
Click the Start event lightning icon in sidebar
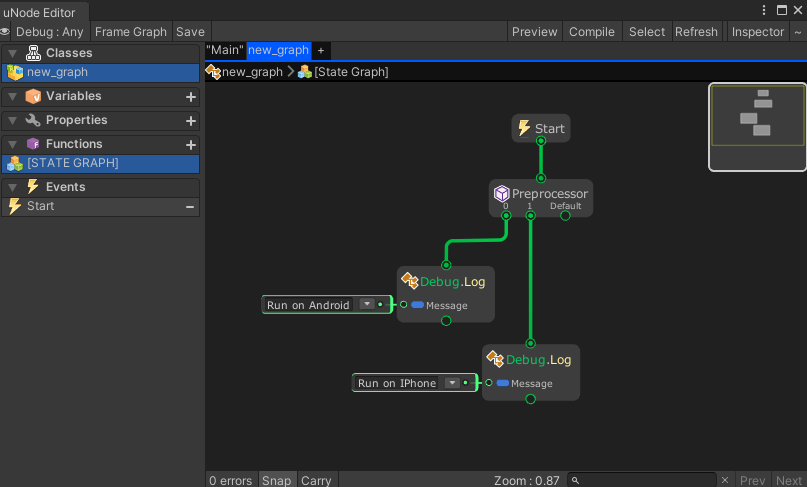point(14,206)
